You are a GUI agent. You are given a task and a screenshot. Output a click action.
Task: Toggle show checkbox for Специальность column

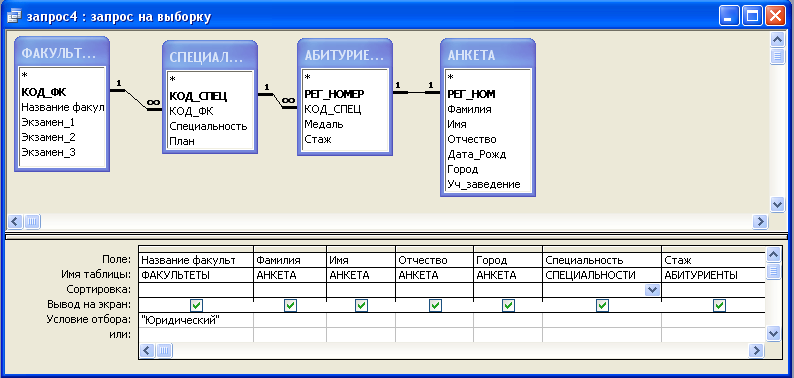point(602,305)
